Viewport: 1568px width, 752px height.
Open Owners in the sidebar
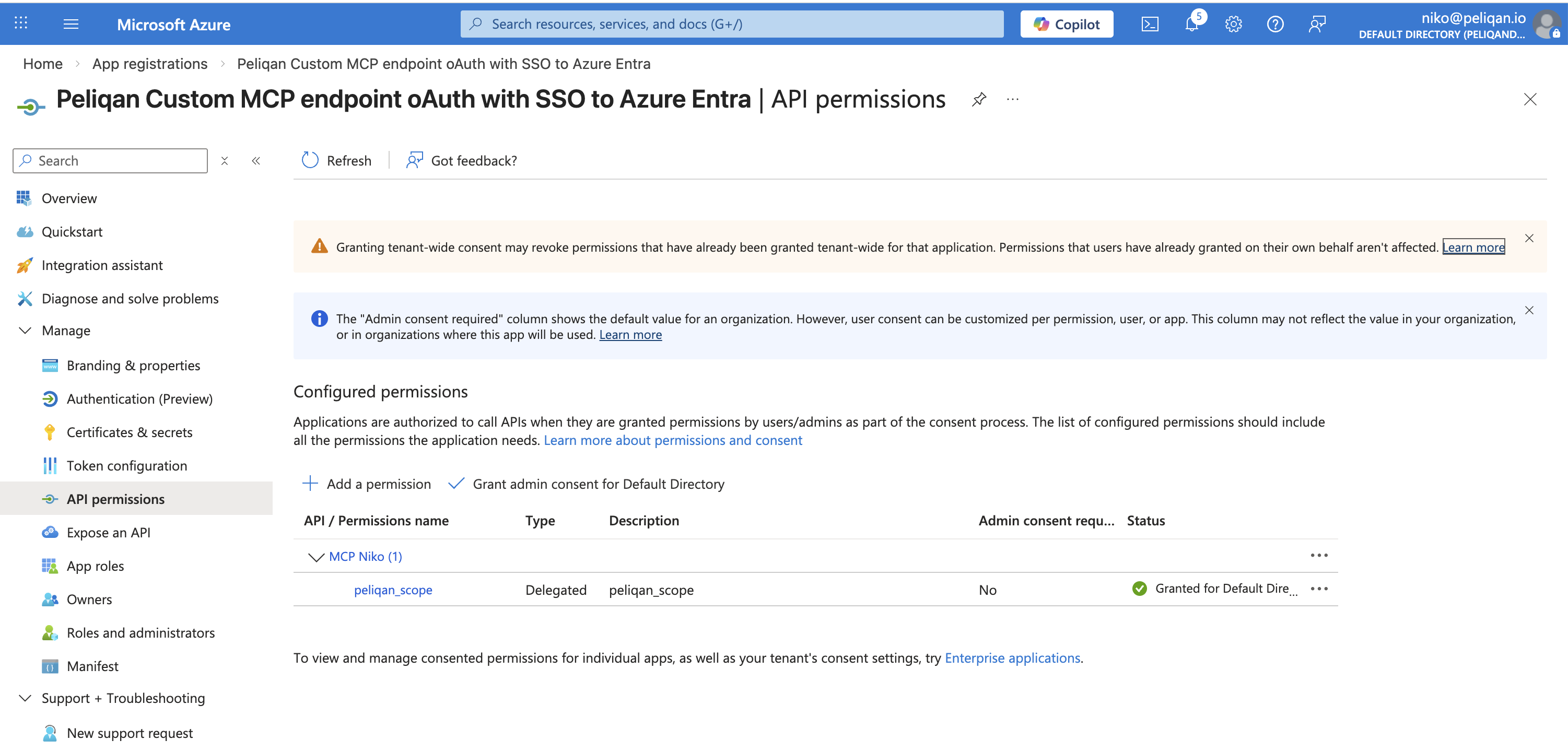89,600
